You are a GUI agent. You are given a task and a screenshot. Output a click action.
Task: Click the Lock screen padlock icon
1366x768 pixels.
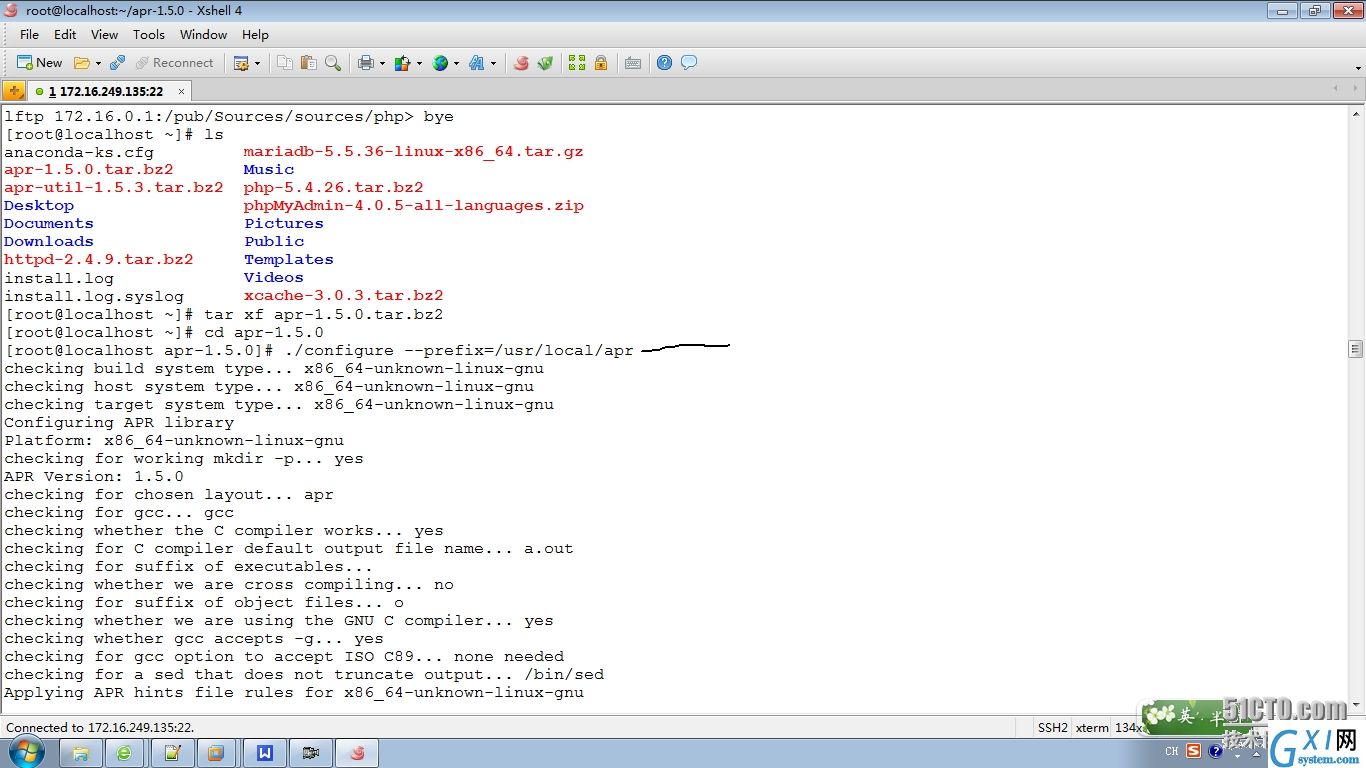[601, 63]
